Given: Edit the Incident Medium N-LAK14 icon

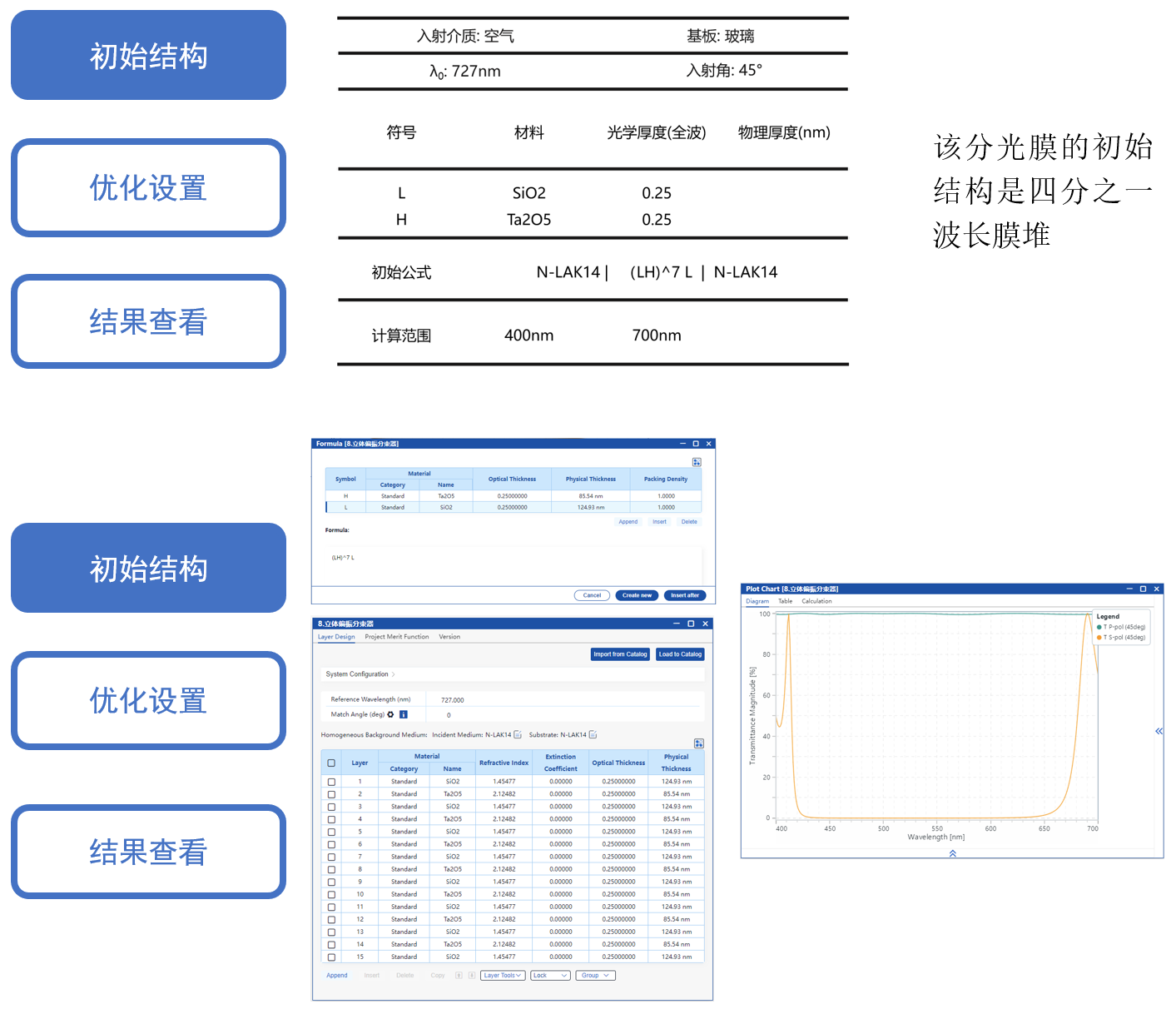Looking at the screenshot, I should [x=518, y=734].
